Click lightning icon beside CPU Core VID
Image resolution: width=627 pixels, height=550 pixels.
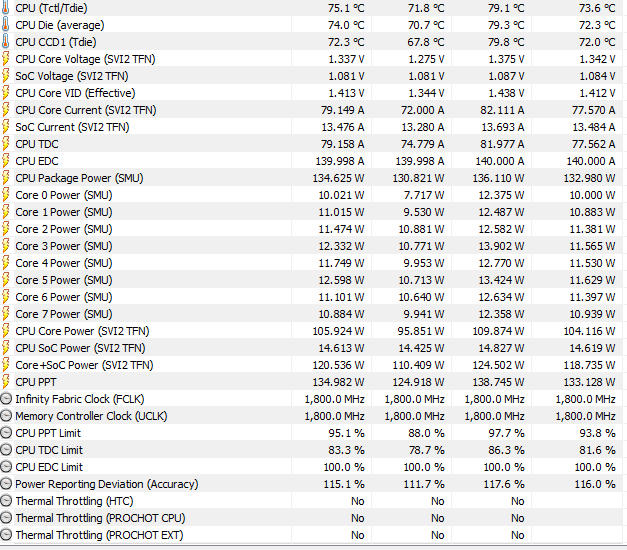pyautogui.click(x=6, y=93)
